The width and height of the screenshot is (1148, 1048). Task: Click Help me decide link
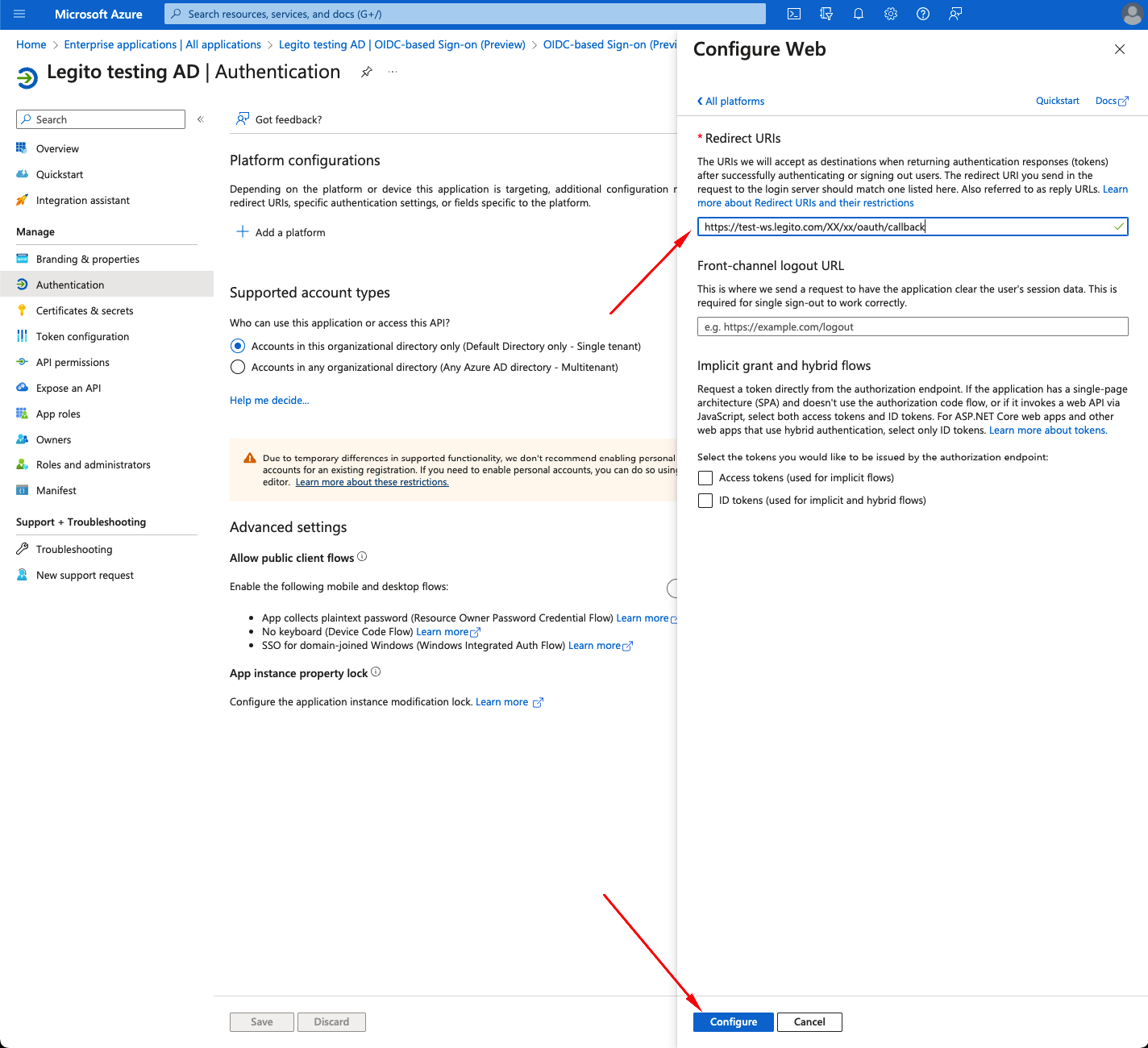[269, 400]
